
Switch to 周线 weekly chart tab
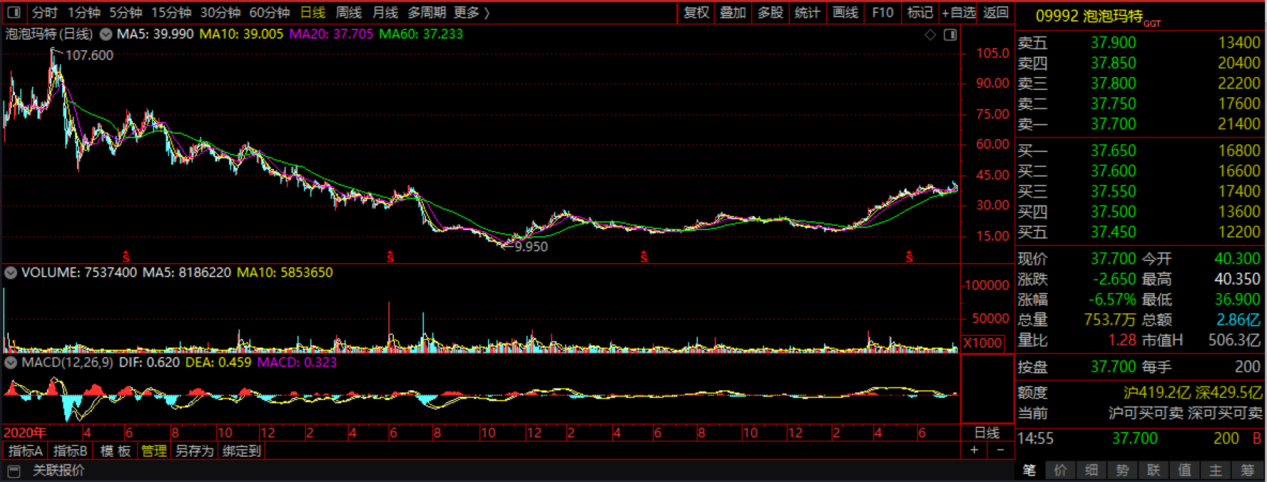(348, 13)
